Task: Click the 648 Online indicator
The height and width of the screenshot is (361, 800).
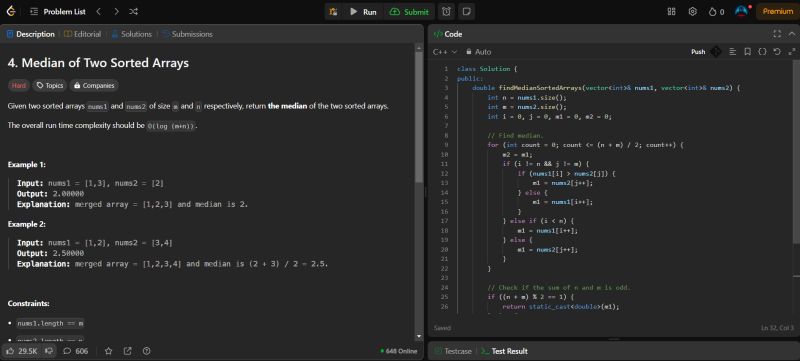Action: (399, 351)
